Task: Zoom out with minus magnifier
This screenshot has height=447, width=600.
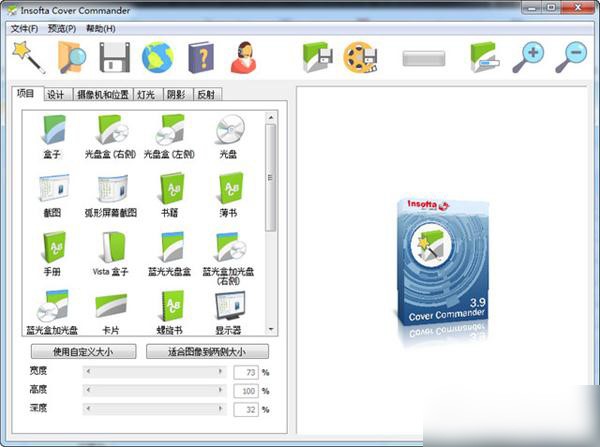Action: tap(571, 57)
